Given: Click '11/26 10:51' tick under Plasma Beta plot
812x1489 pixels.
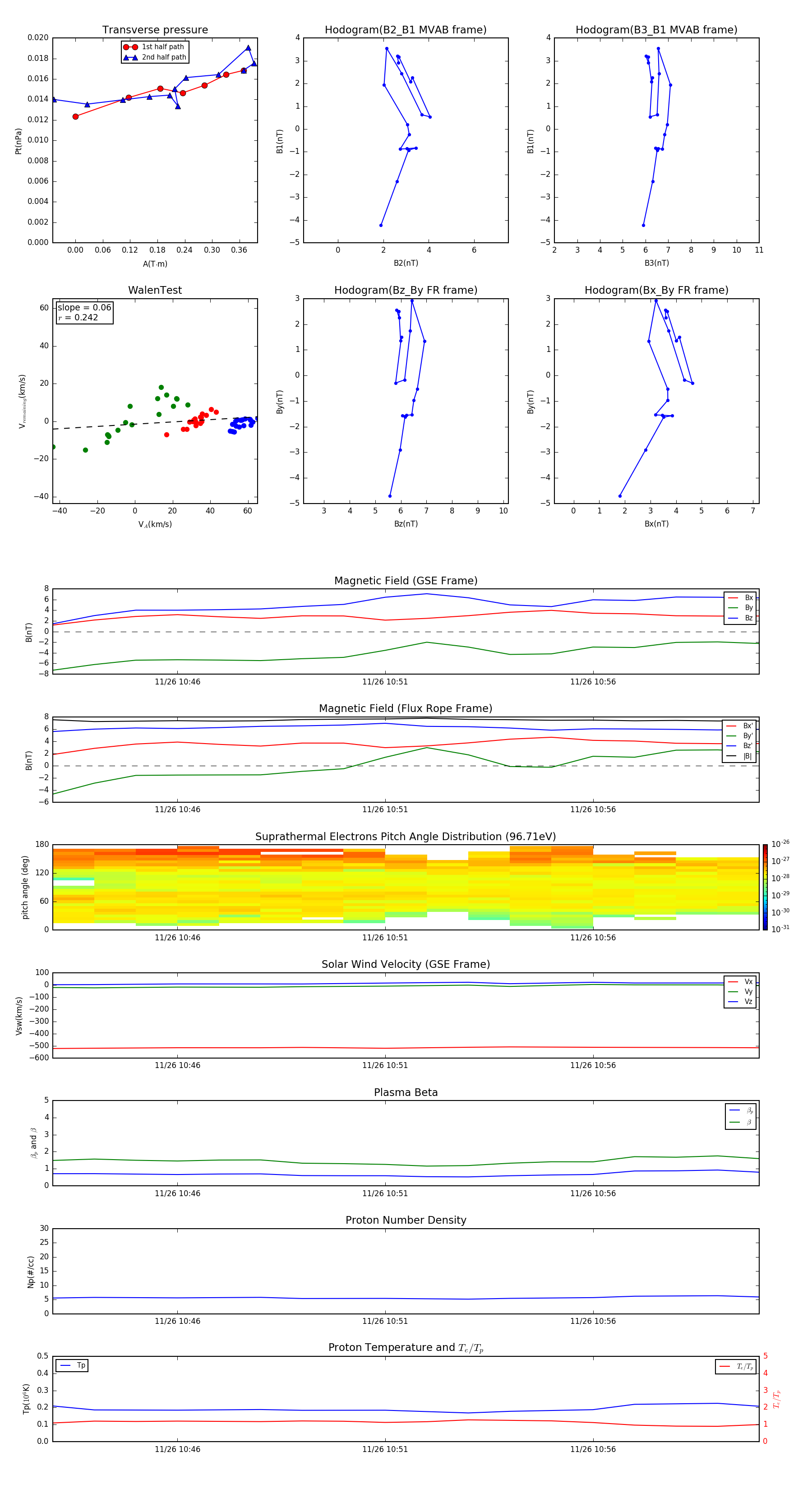Looking at the screenshot, I should (385, 1193).
